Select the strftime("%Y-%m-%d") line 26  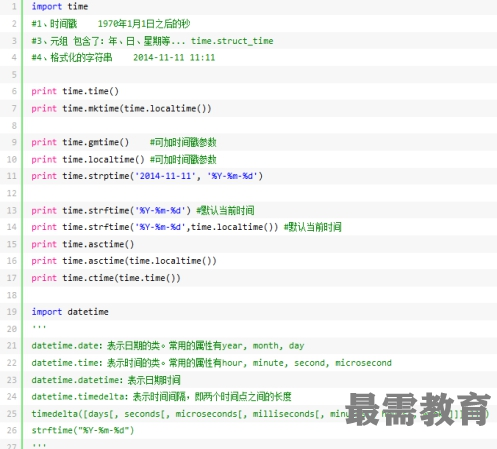point(83,430)
